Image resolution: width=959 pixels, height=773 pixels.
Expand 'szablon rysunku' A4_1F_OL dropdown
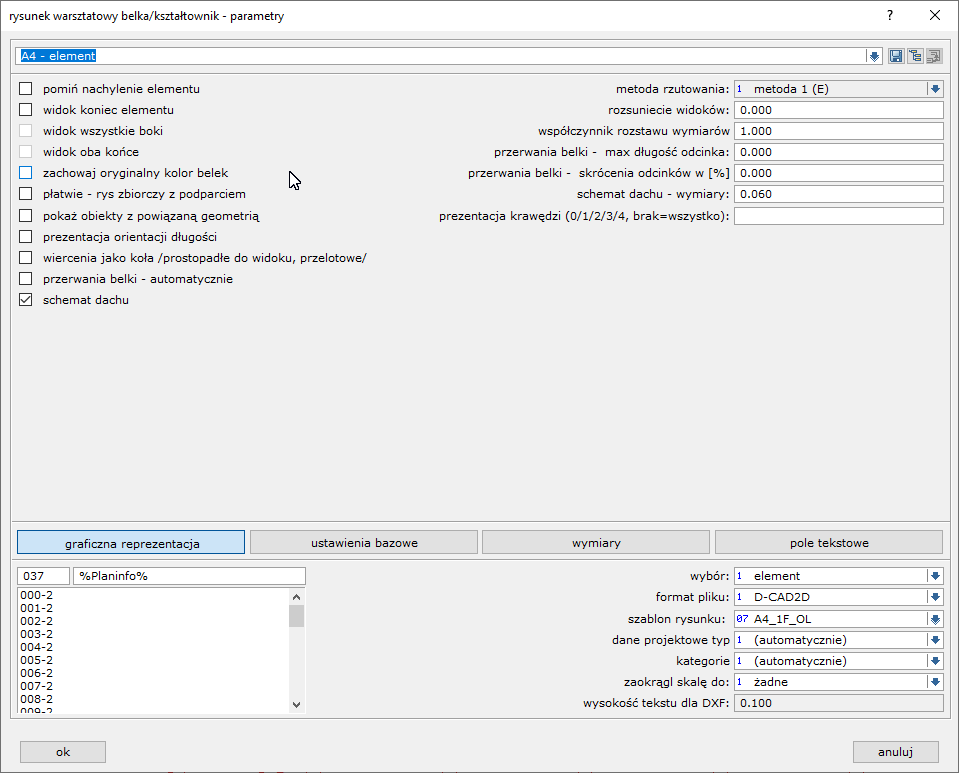pyautogui.click(x=935, y=619)
